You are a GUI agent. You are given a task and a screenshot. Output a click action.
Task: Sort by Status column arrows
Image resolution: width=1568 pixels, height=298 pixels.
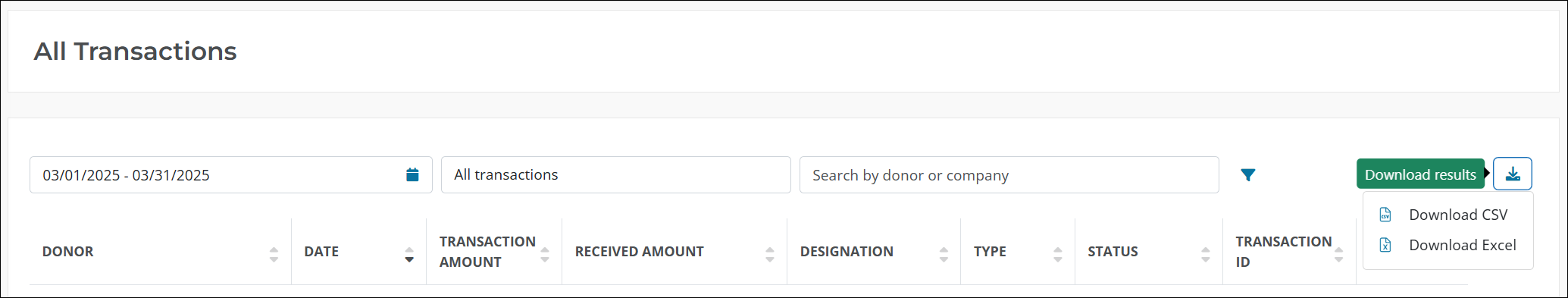point(1206,255)
